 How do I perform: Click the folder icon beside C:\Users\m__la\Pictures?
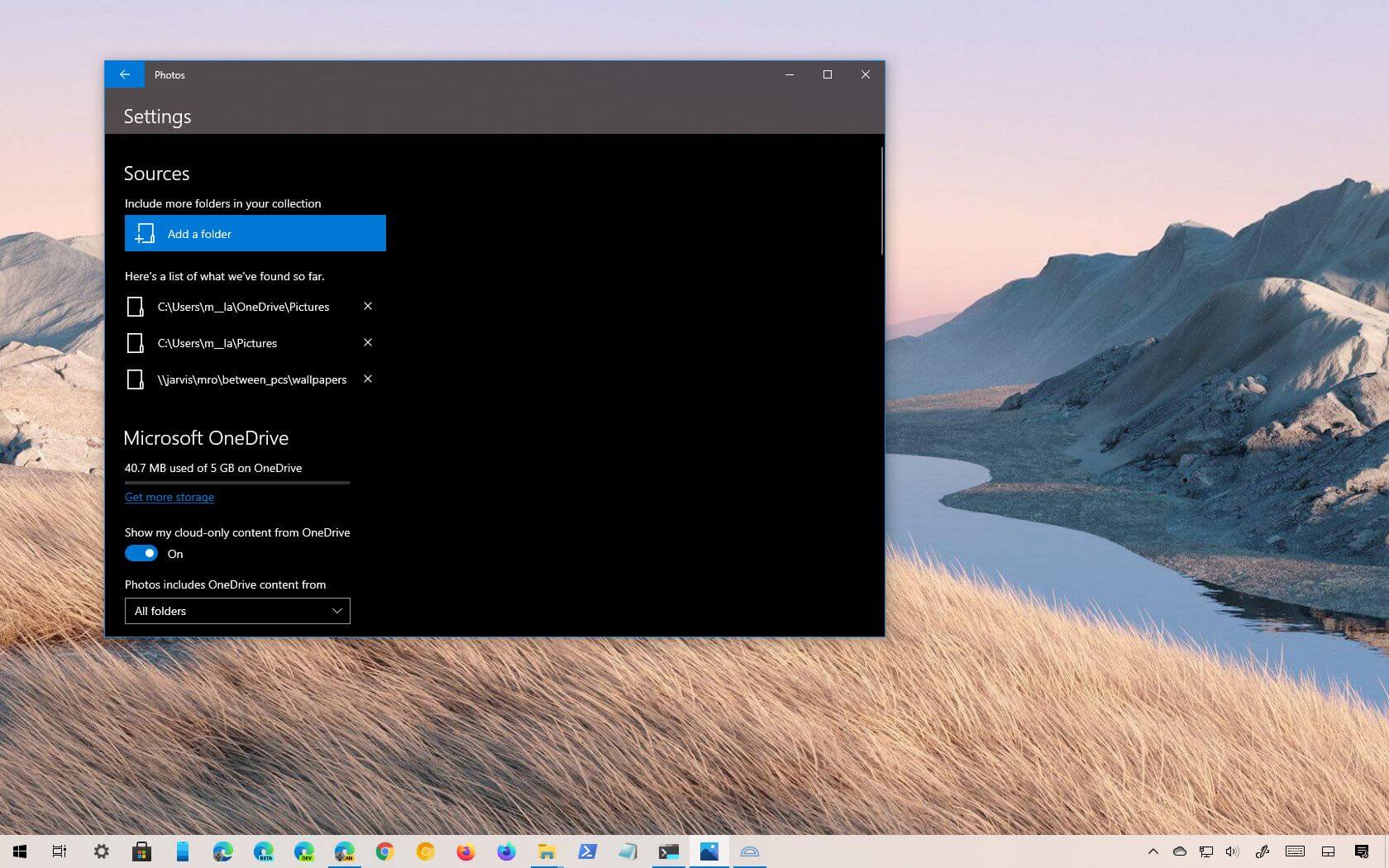click(135, 342)
